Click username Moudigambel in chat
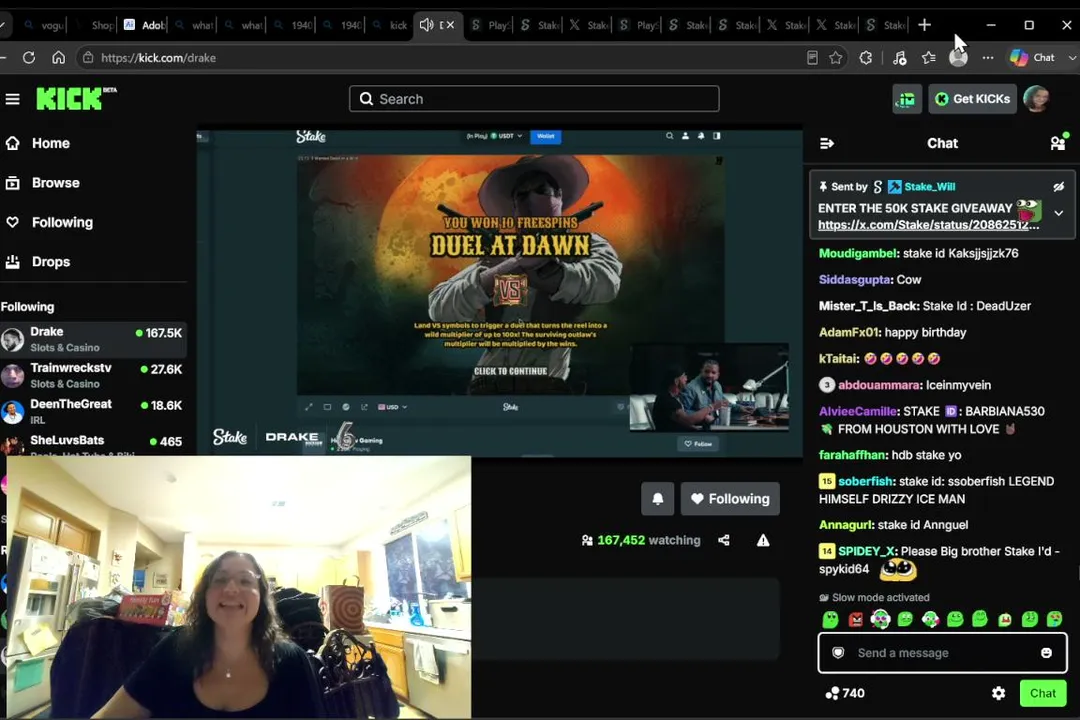The width and height of the screenshot is (1080, 720). tap(858, 254)
